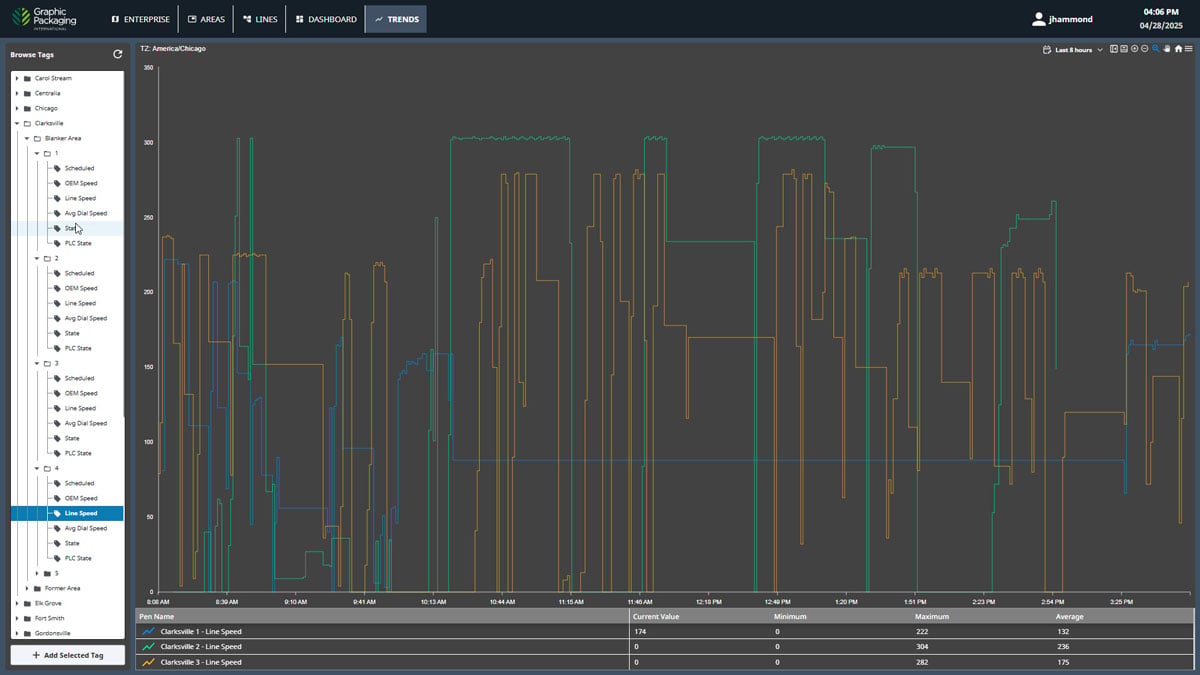Click the second chart layout icon
Viewport: 1200px width, 675px height.
pos(1124,49)
